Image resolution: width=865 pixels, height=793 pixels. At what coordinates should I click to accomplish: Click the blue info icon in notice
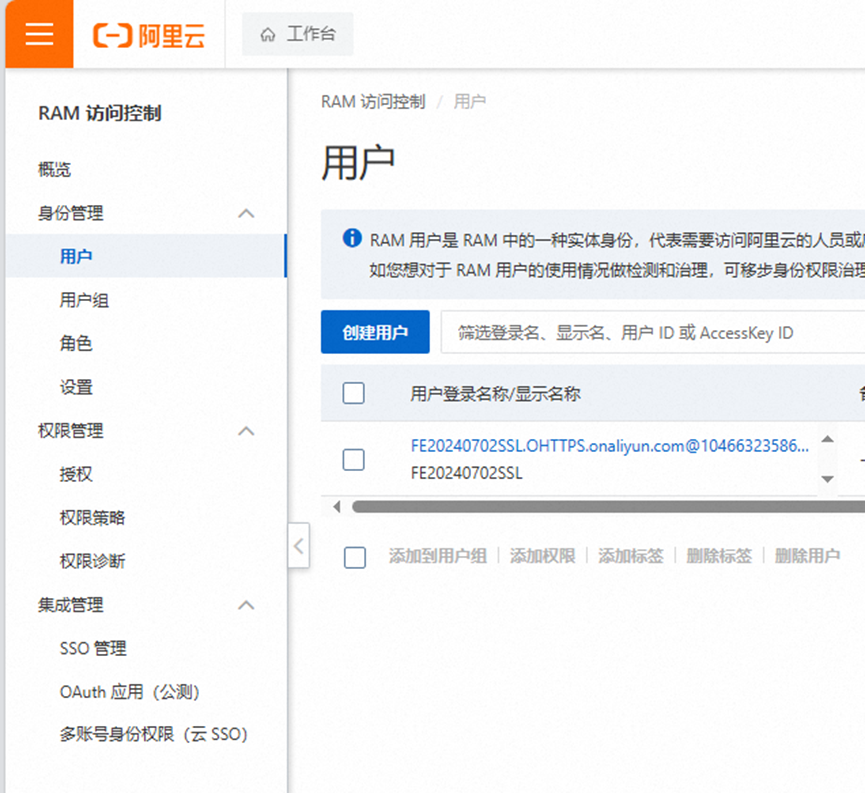[x=352, y=238]
